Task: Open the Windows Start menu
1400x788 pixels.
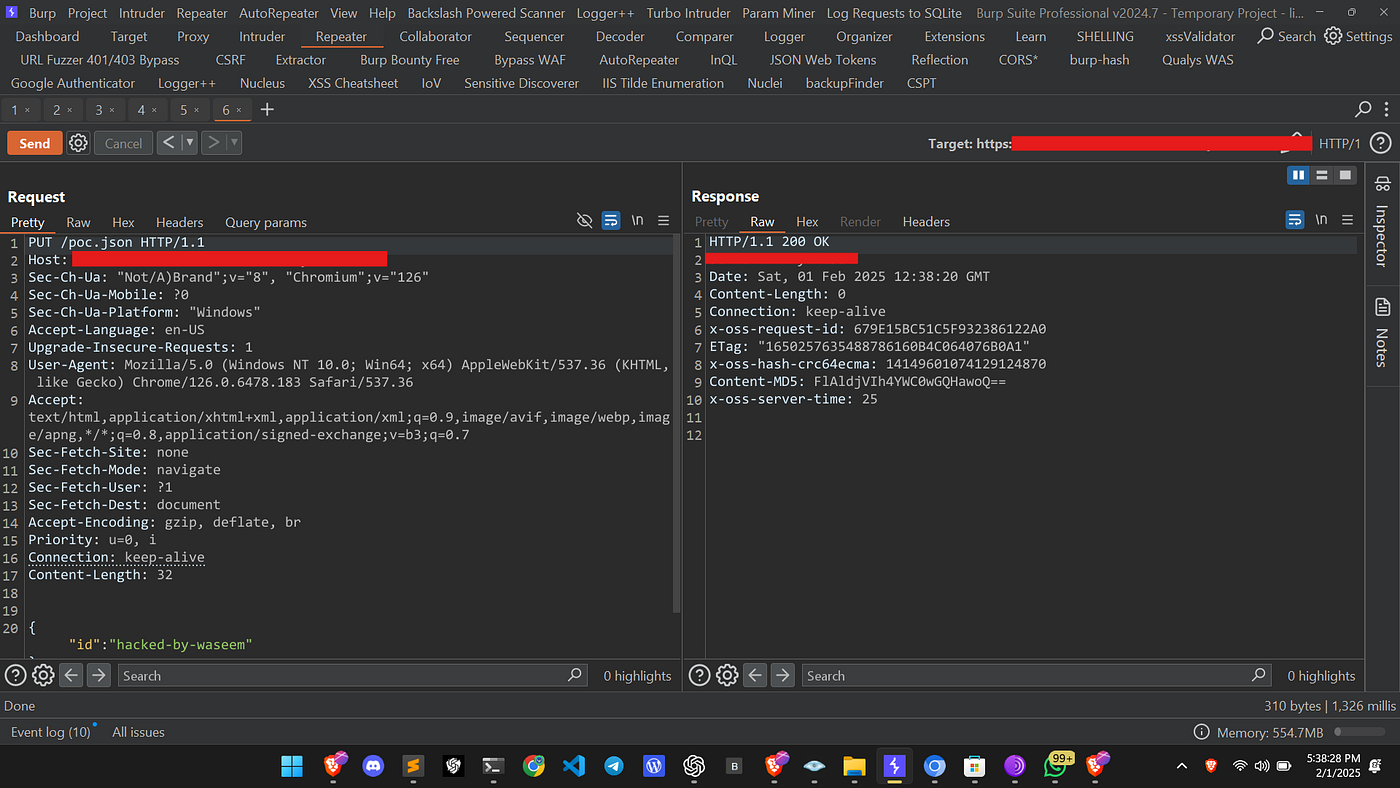Action: 292,766
